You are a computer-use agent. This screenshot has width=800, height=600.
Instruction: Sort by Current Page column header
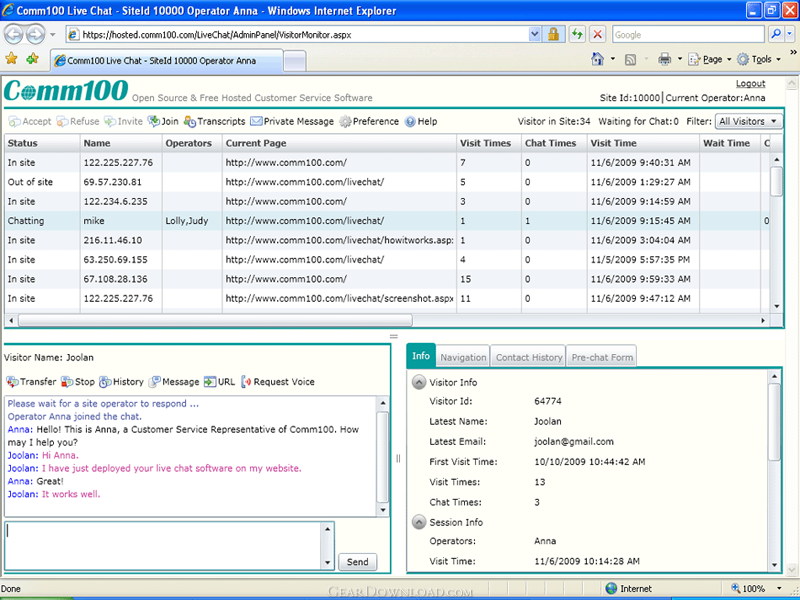point(339,143)
